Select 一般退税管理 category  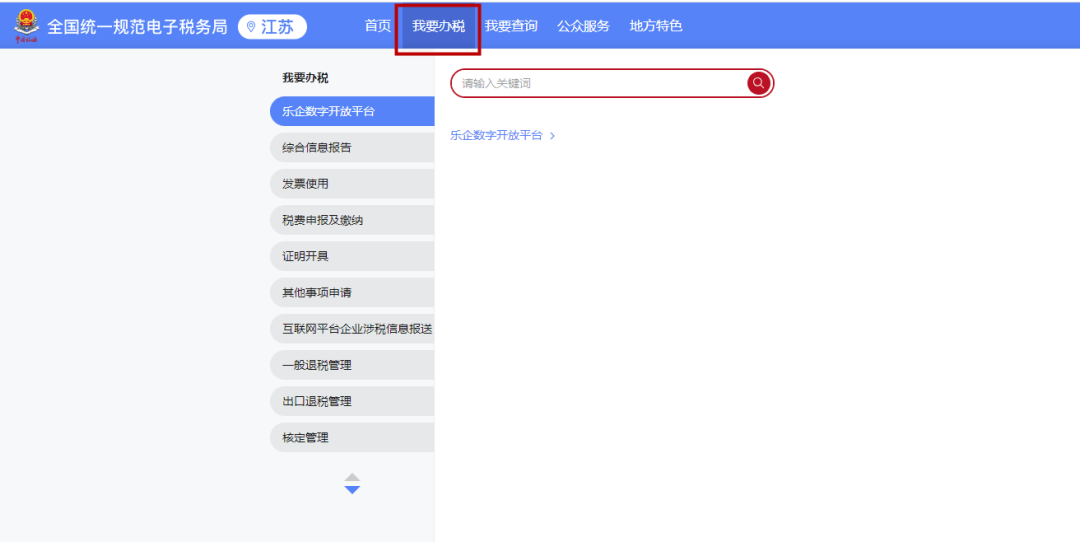352,365
